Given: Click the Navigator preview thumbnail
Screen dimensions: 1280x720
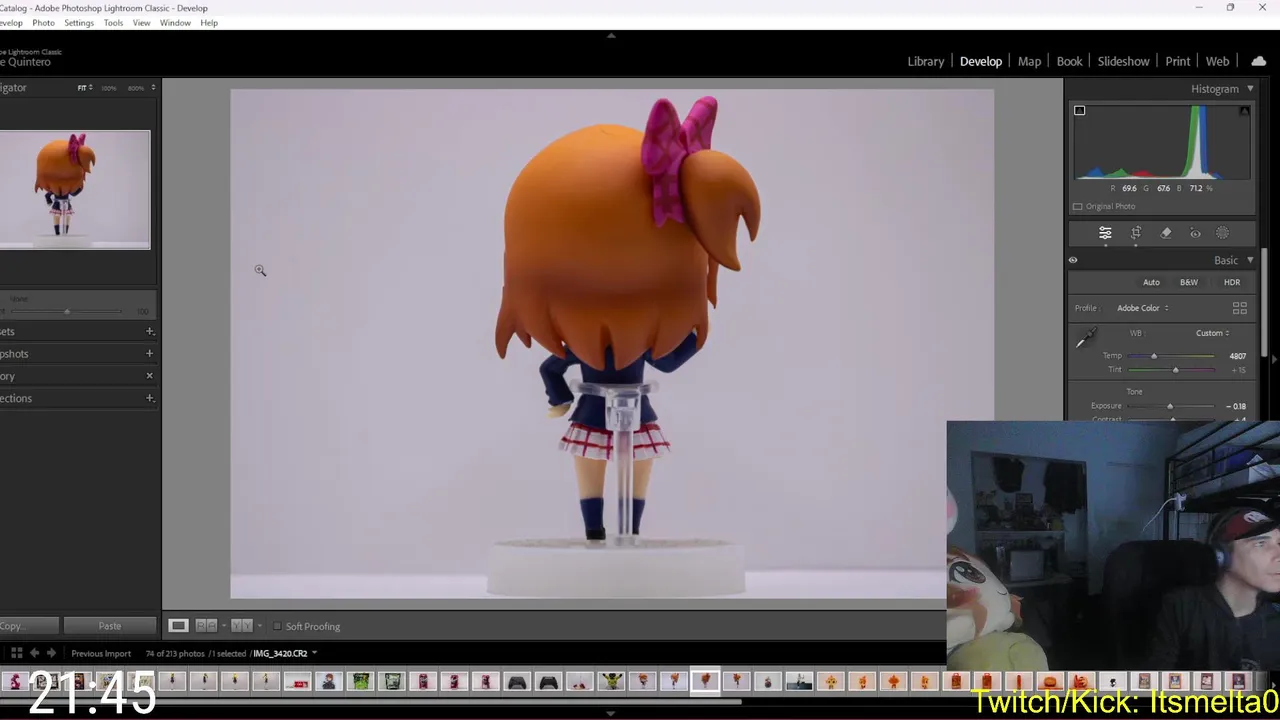Looking at the screenshot, I should [75, 189].
